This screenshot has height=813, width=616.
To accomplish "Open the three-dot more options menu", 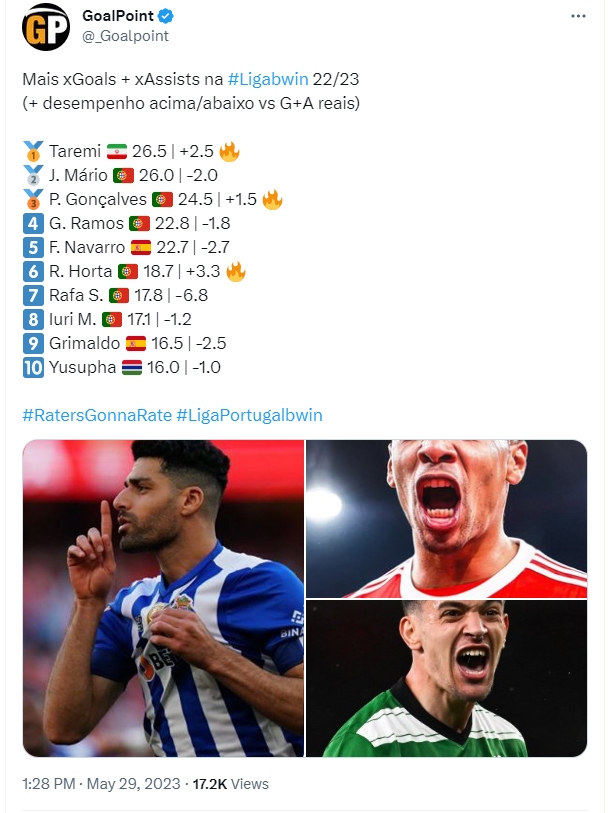I will tap(578, 17).
